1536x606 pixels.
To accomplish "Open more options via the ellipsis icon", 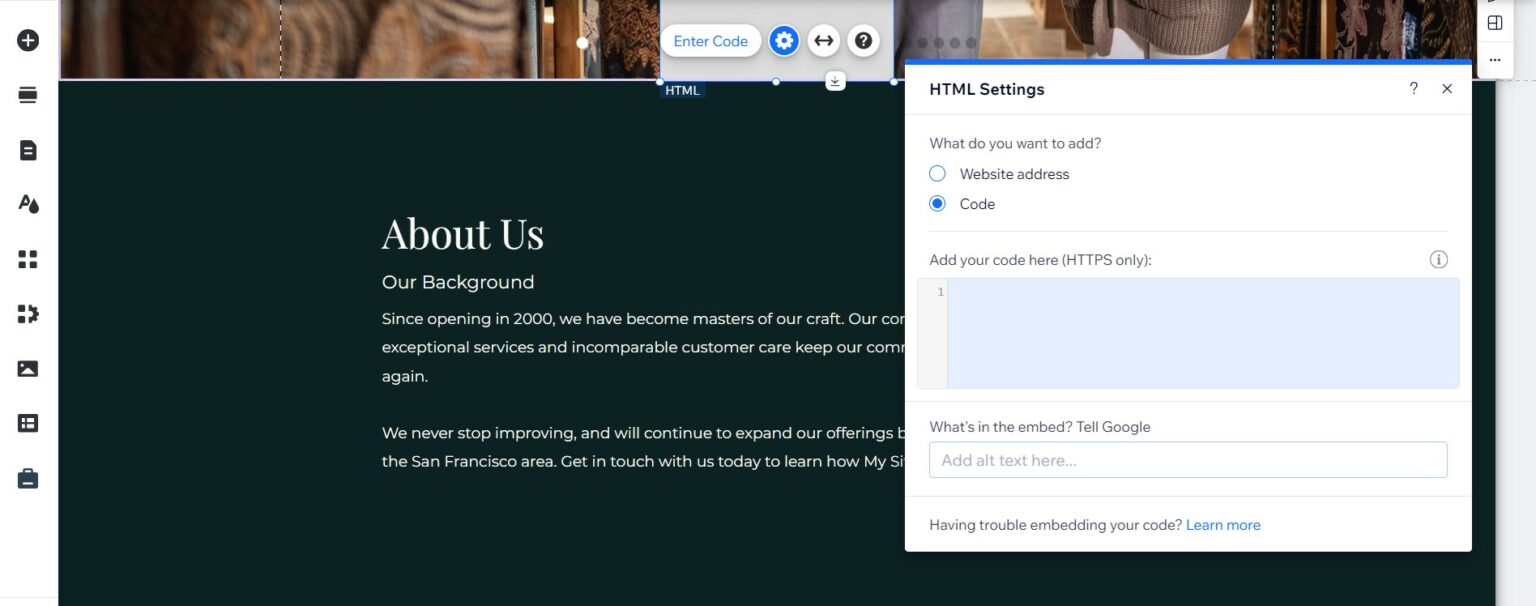I will point(1495,60).
